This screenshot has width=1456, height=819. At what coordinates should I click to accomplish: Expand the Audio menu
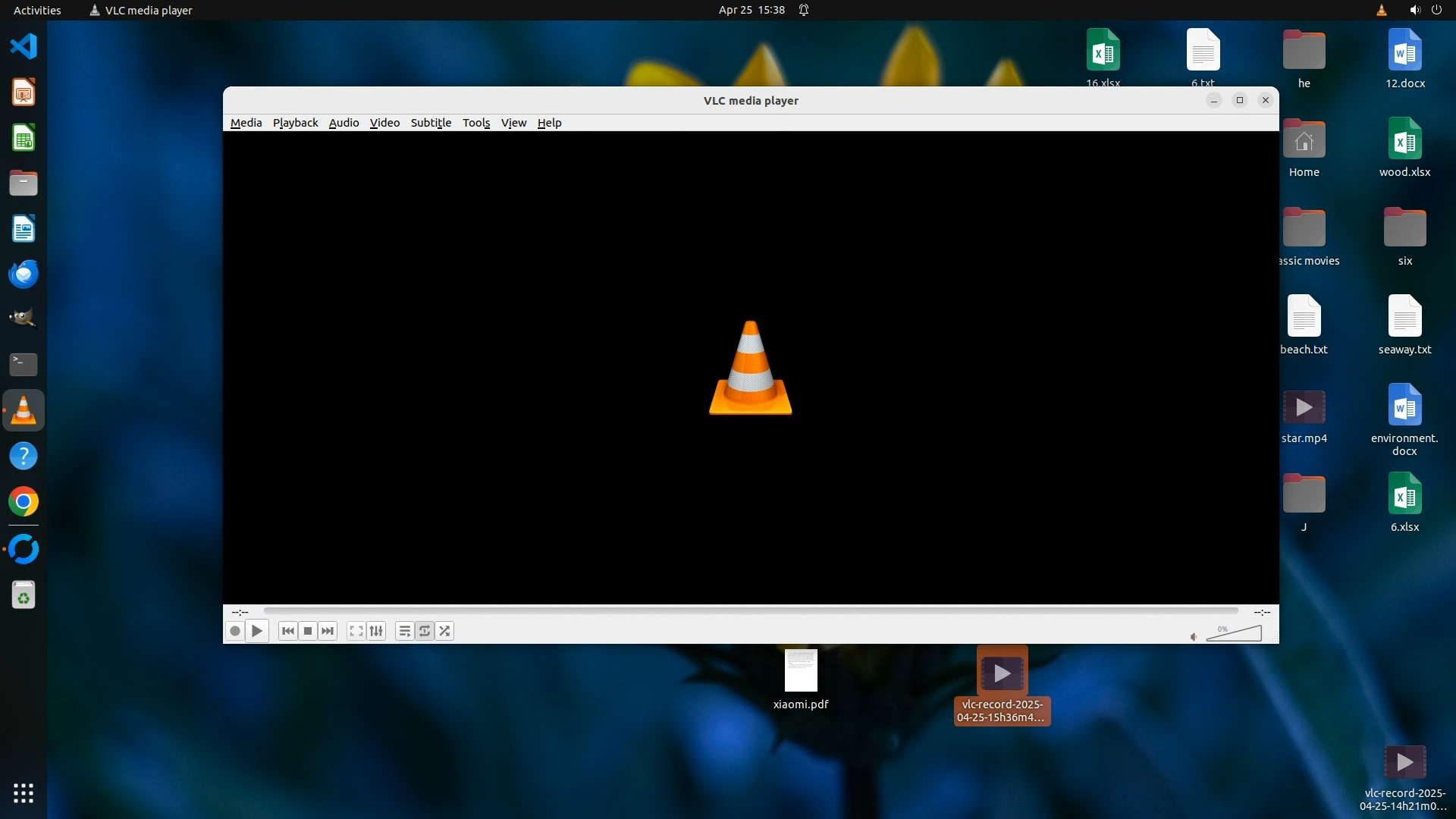pos(344,123)
